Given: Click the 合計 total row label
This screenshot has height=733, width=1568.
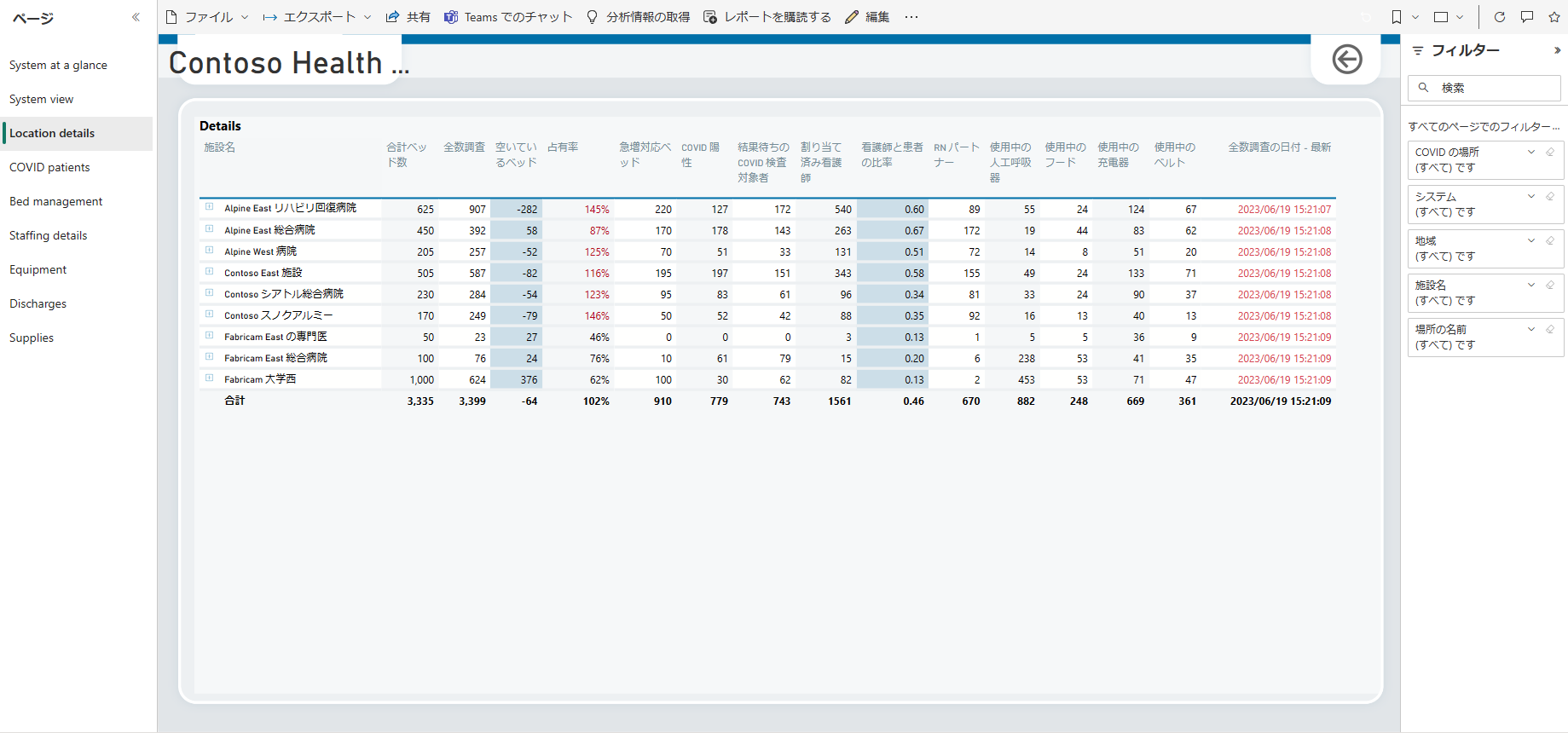Looking at the screenshot, I should click(x=234, y=401).
